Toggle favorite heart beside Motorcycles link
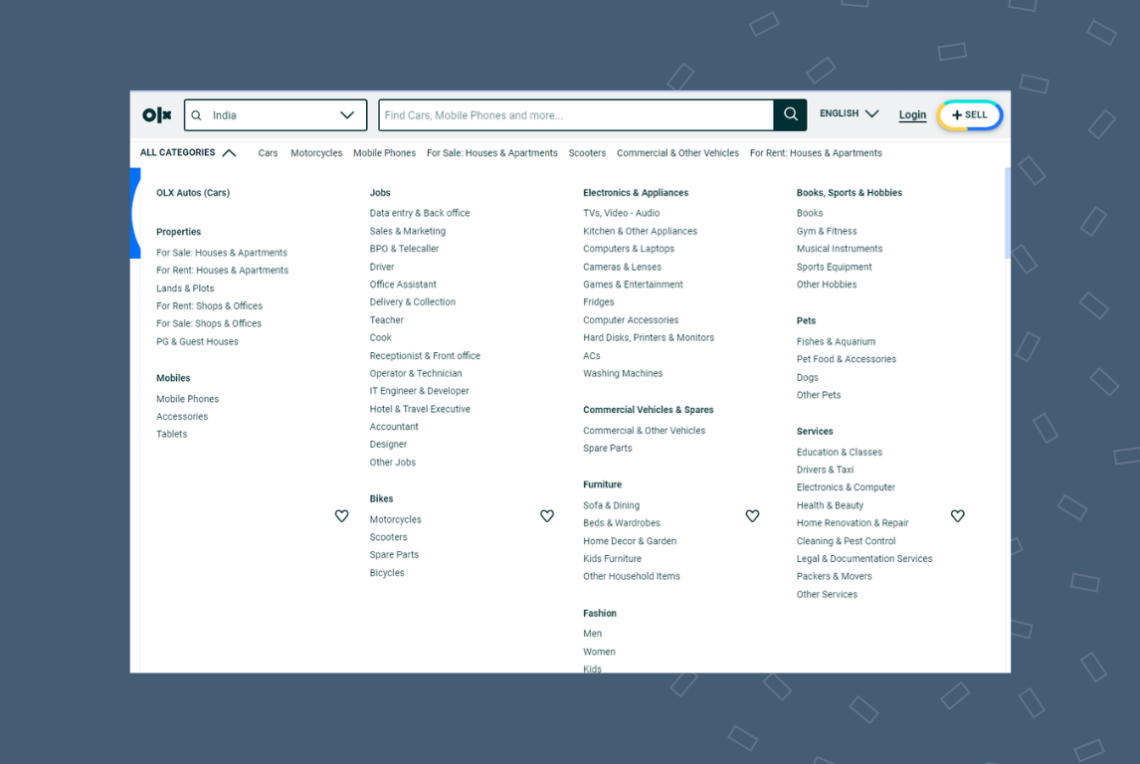Viewport: 1140px width, 764px height. 547,516
